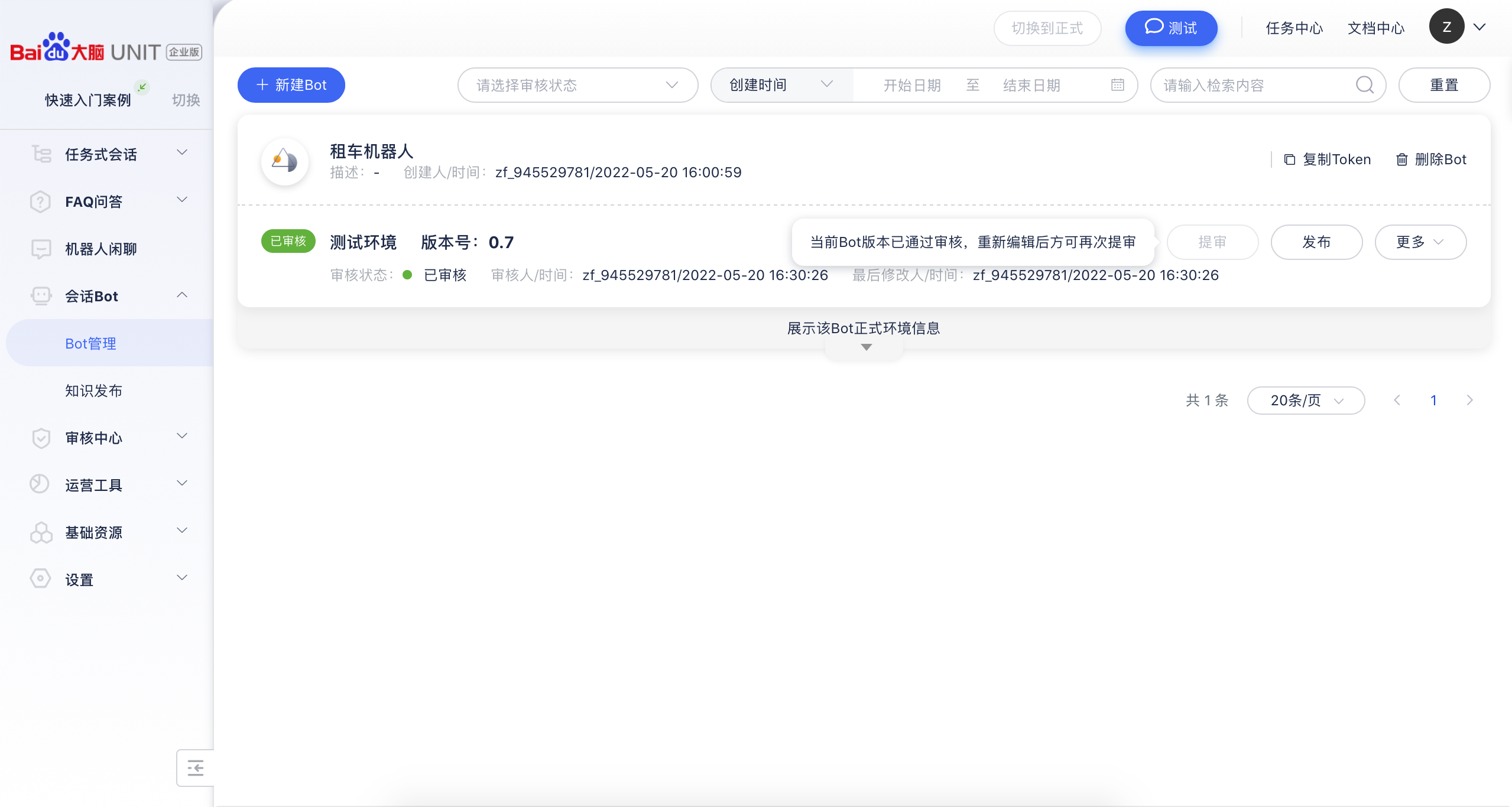Open the date range calendar icon
This screenshot has height=807, width=1512.
tap(1117, 85)
